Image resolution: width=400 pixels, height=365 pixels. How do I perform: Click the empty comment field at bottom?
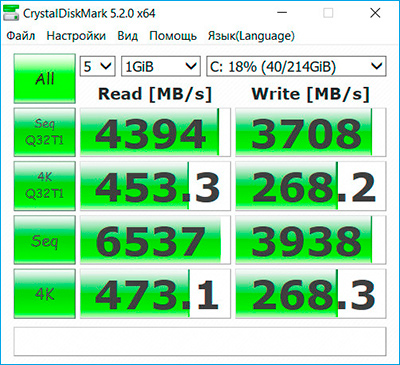point(200,341)
